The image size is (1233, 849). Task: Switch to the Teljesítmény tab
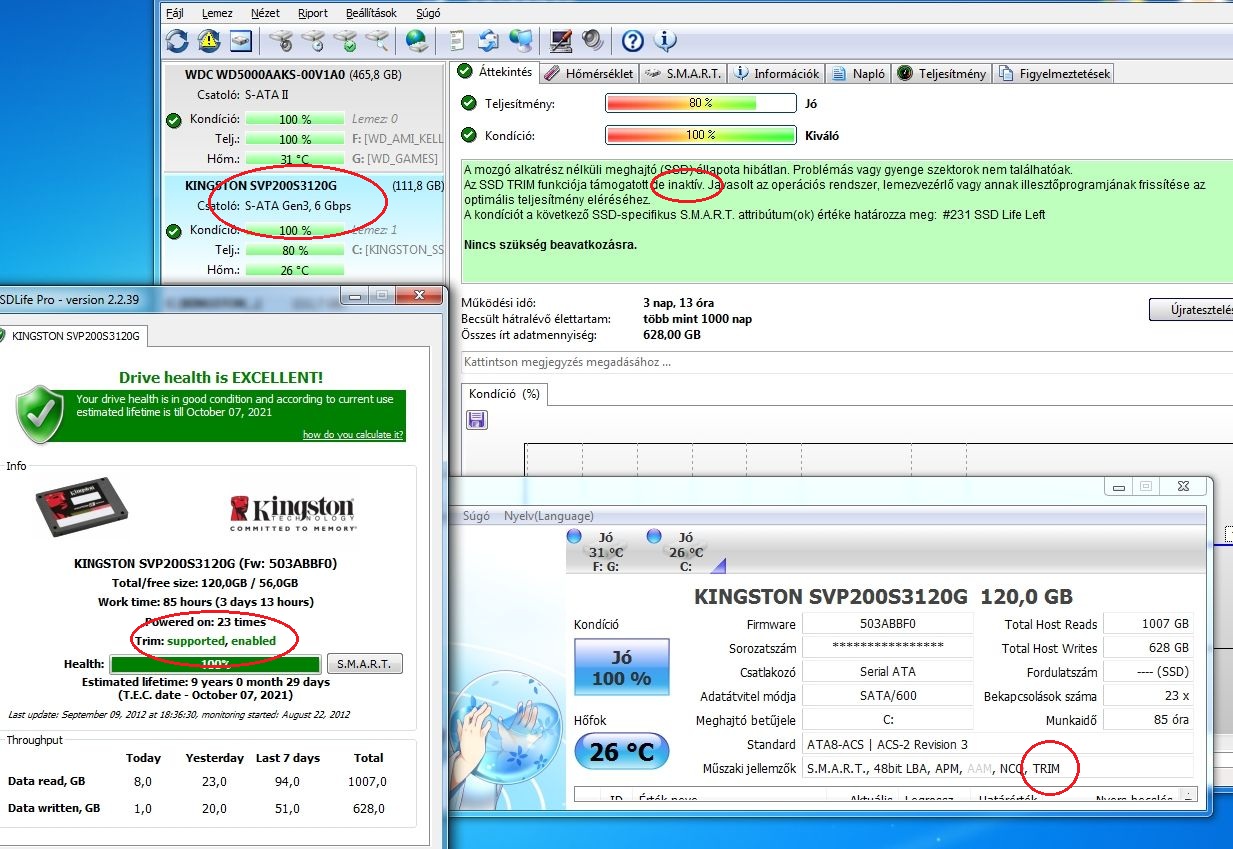941,73
